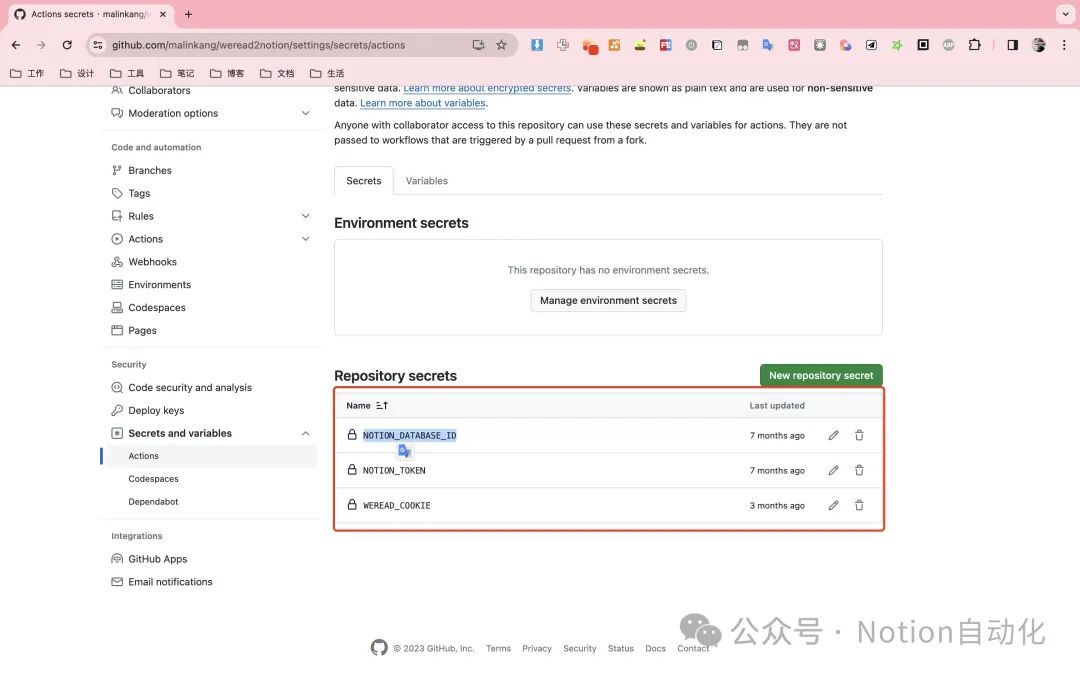This screenshot has height=675, width=1080.
Task: Open Learn more about encrypted secrets link
Action: 487,89
